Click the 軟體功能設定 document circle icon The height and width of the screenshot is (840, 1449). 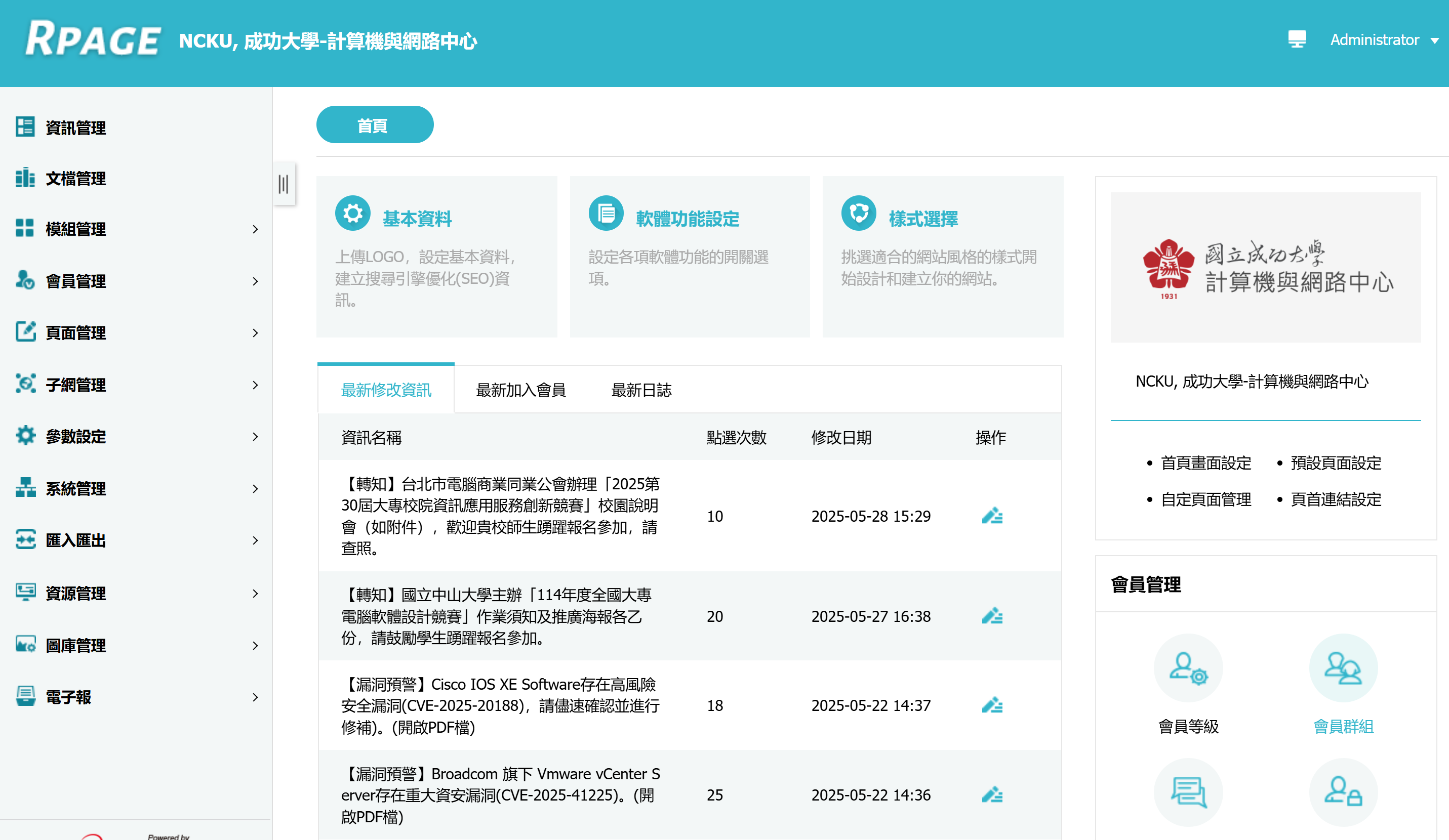pos(606,214)
